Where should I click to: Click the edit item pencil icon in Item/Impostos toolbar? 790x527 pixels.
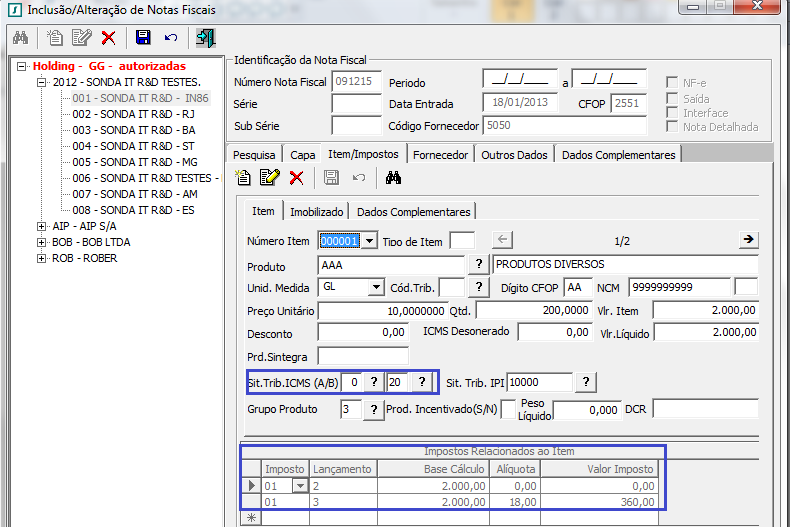click(x=269, y=178)
